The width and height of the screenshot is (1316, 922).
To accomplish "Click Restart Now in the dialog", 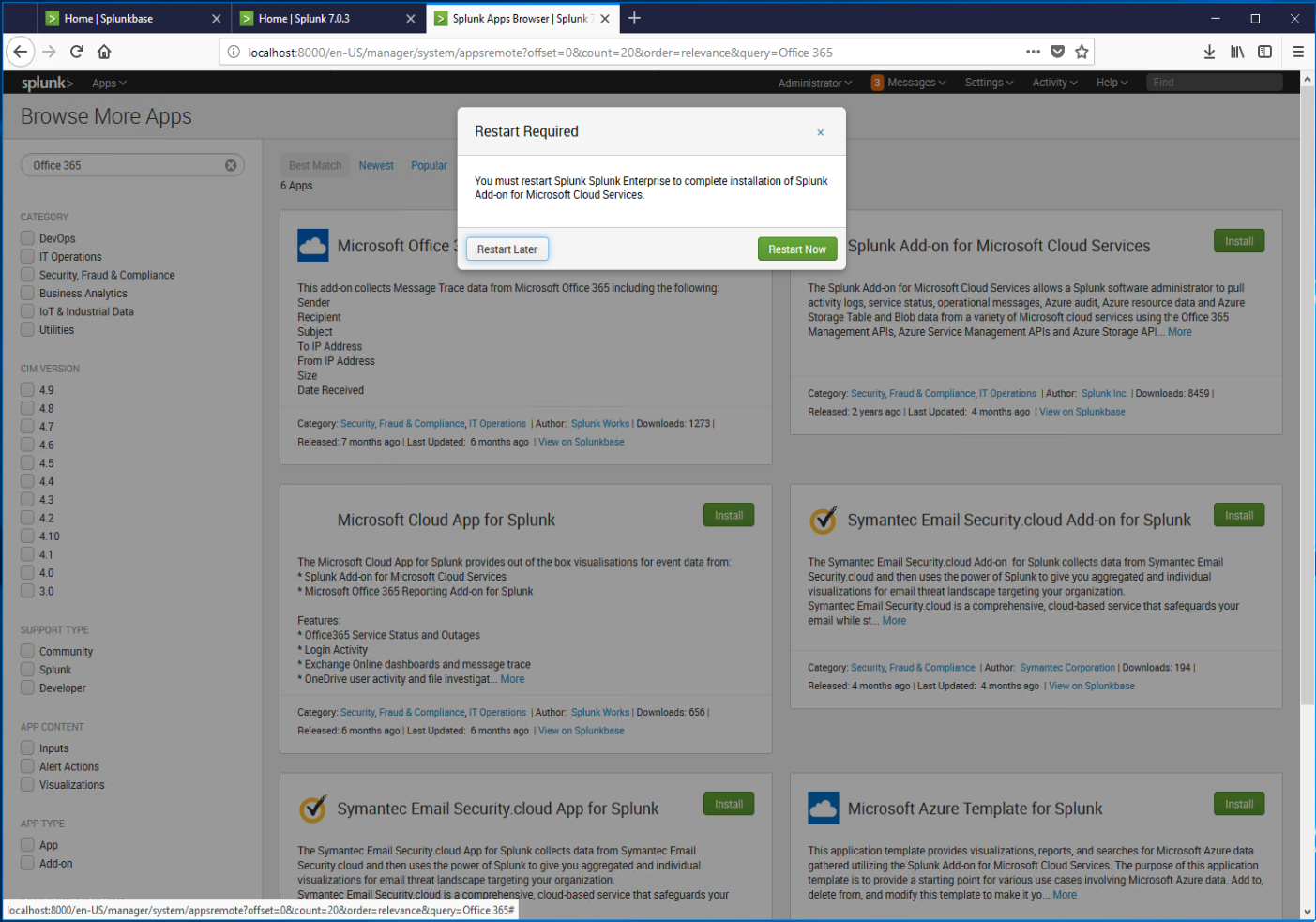I will coord(796,249).
